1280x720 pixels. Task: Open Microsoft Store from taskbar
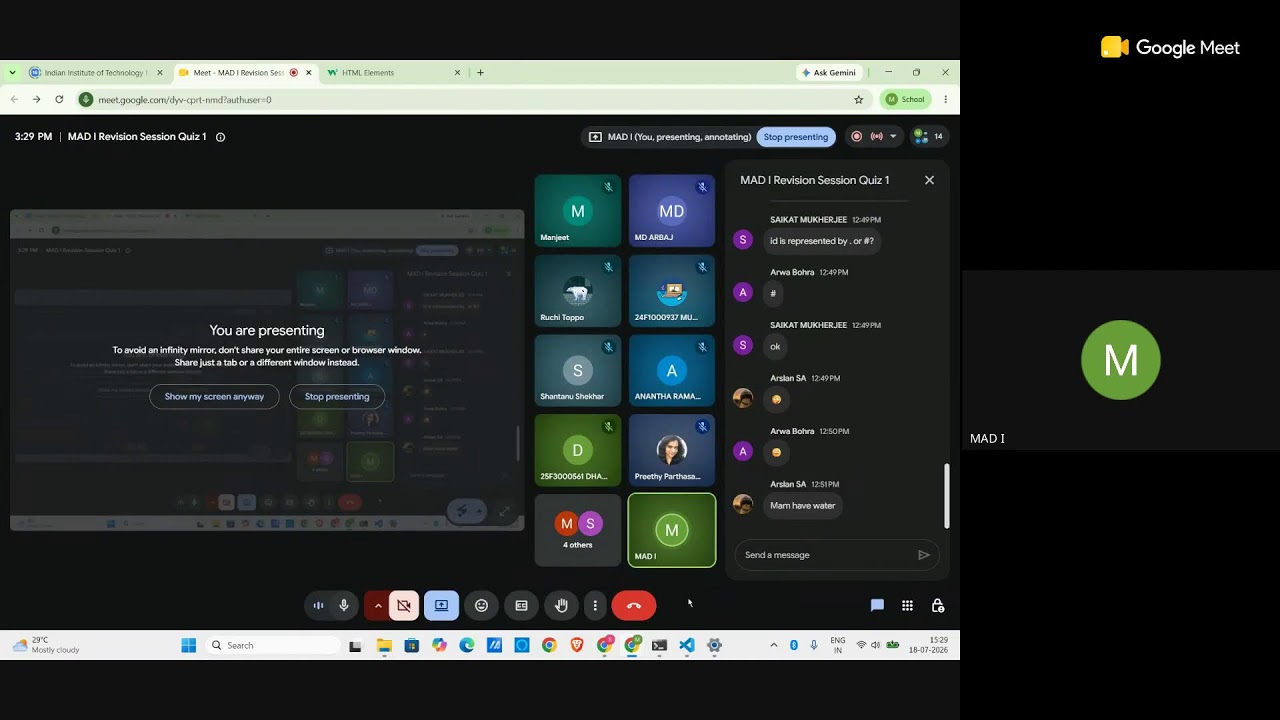[411, 645]
